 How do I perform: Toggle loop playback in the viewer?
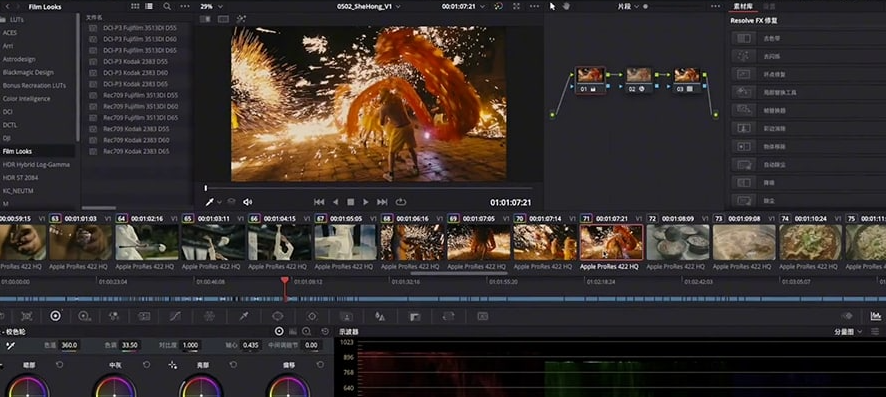(x=401, y=202)
